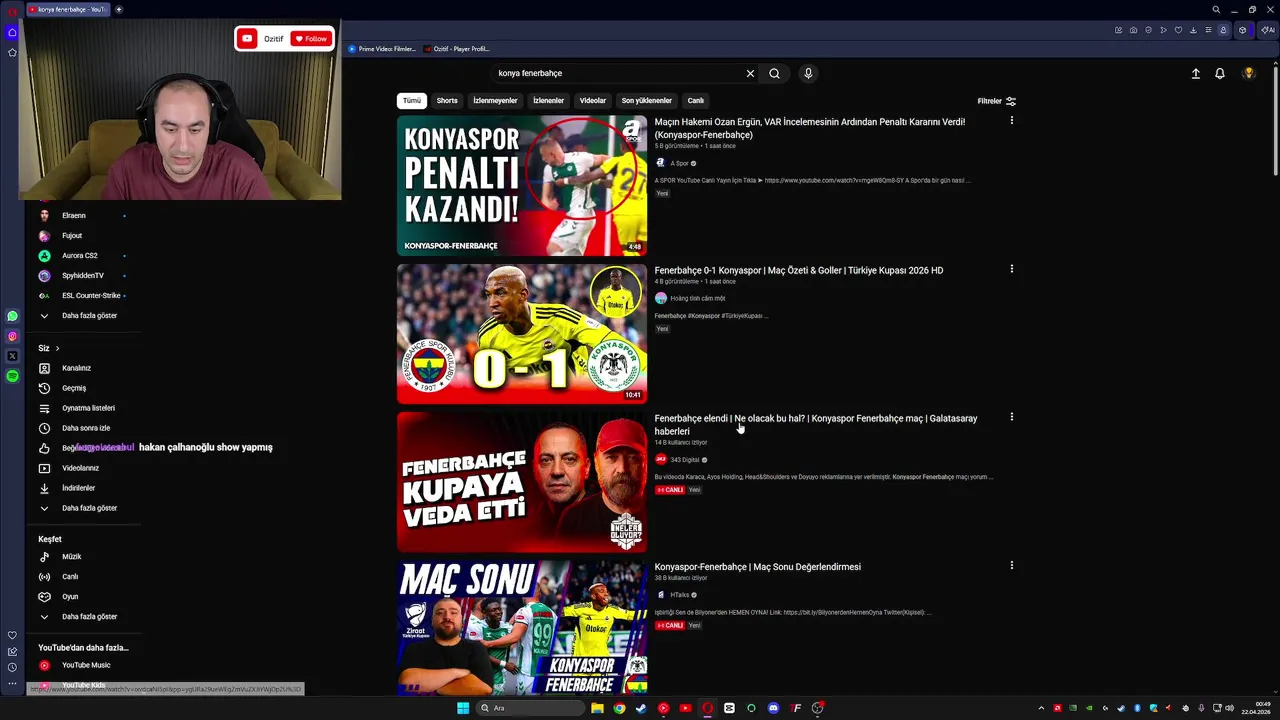Screen dimensions: 1280x720
Task: Open the YouTube account avatar menu
Action: (x=1249, y=73)
